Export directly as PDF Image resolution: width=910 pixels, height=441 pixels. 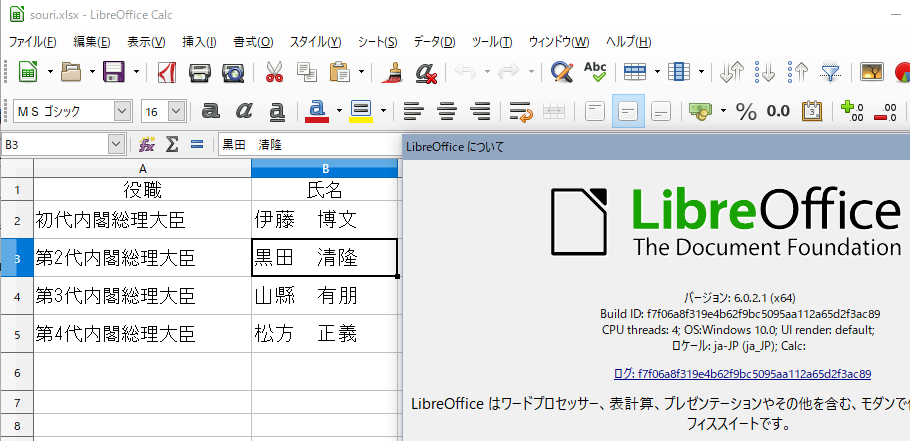[x=167, y=72]
